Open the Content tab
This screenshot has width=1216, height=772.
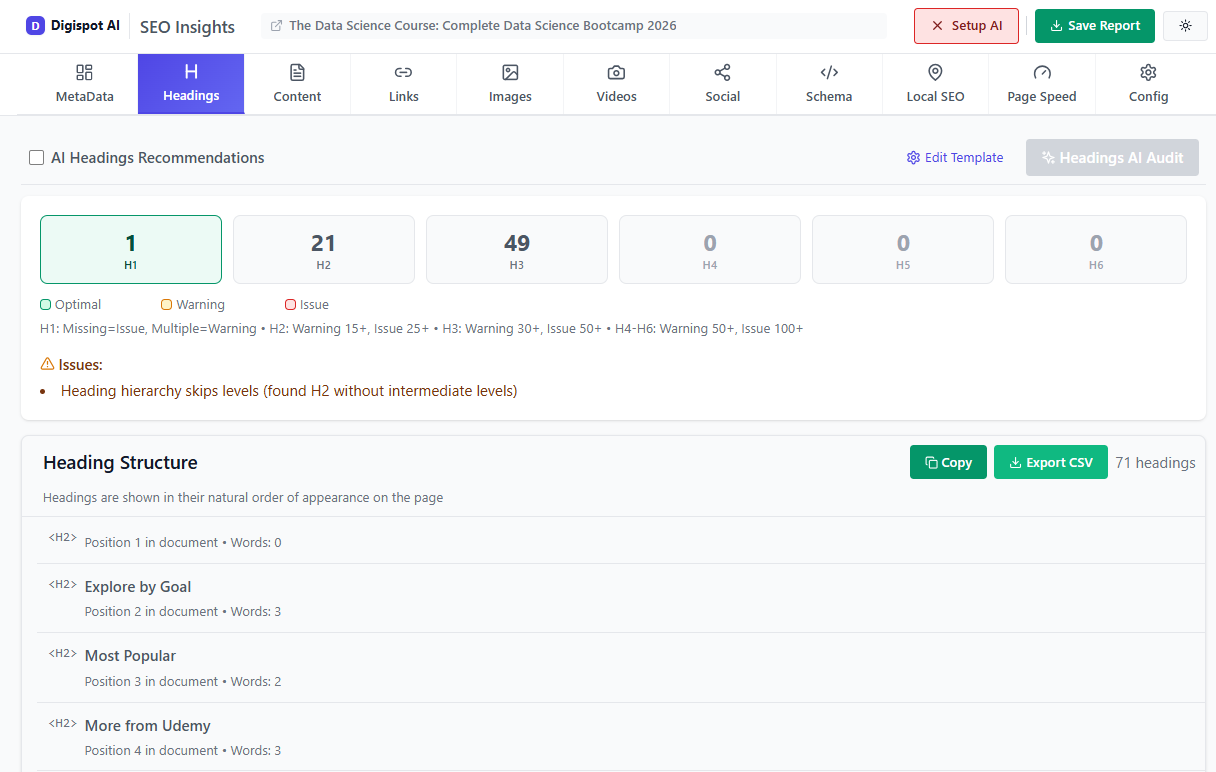297,84
